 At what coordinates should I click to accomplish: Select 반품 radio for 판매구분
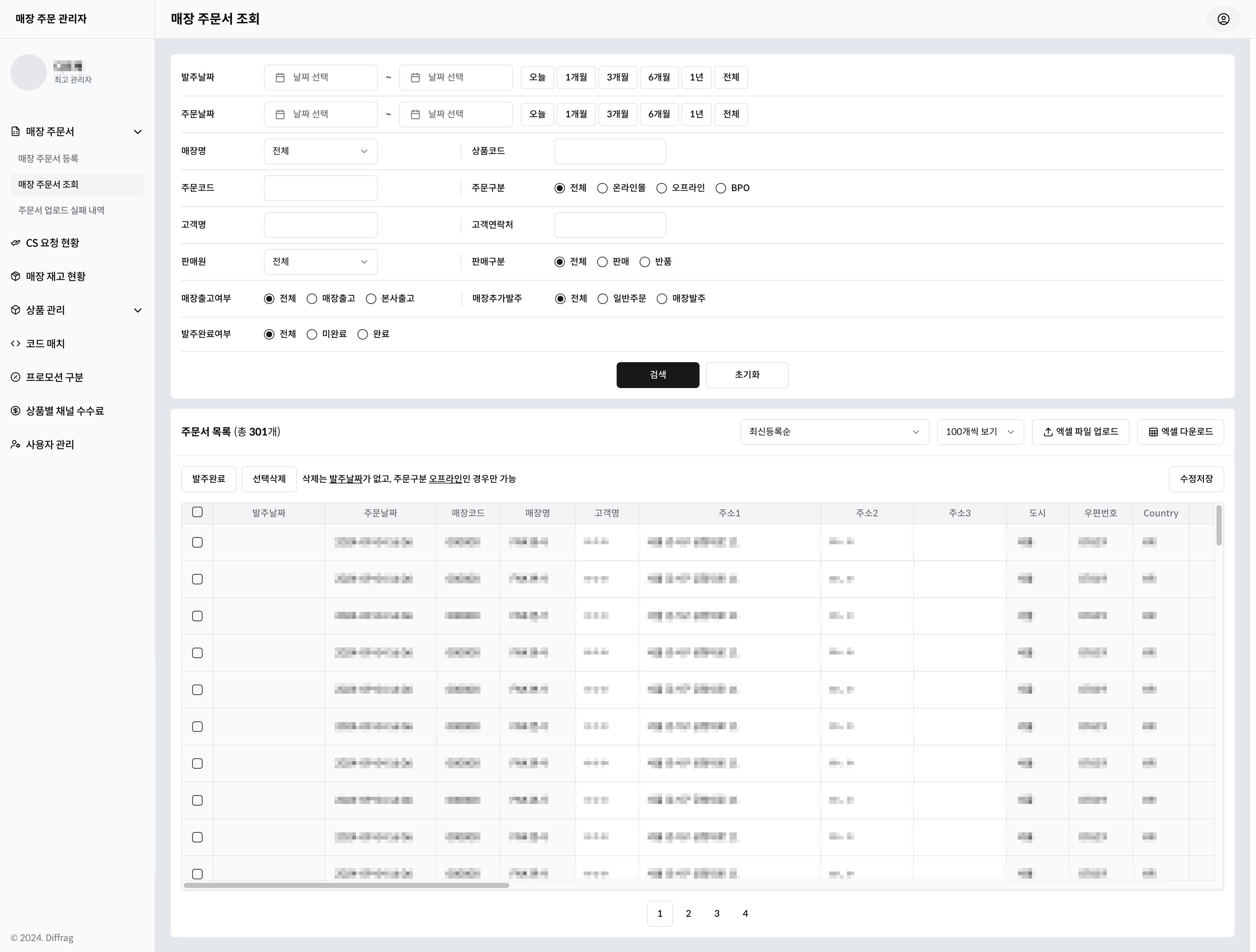644,262
